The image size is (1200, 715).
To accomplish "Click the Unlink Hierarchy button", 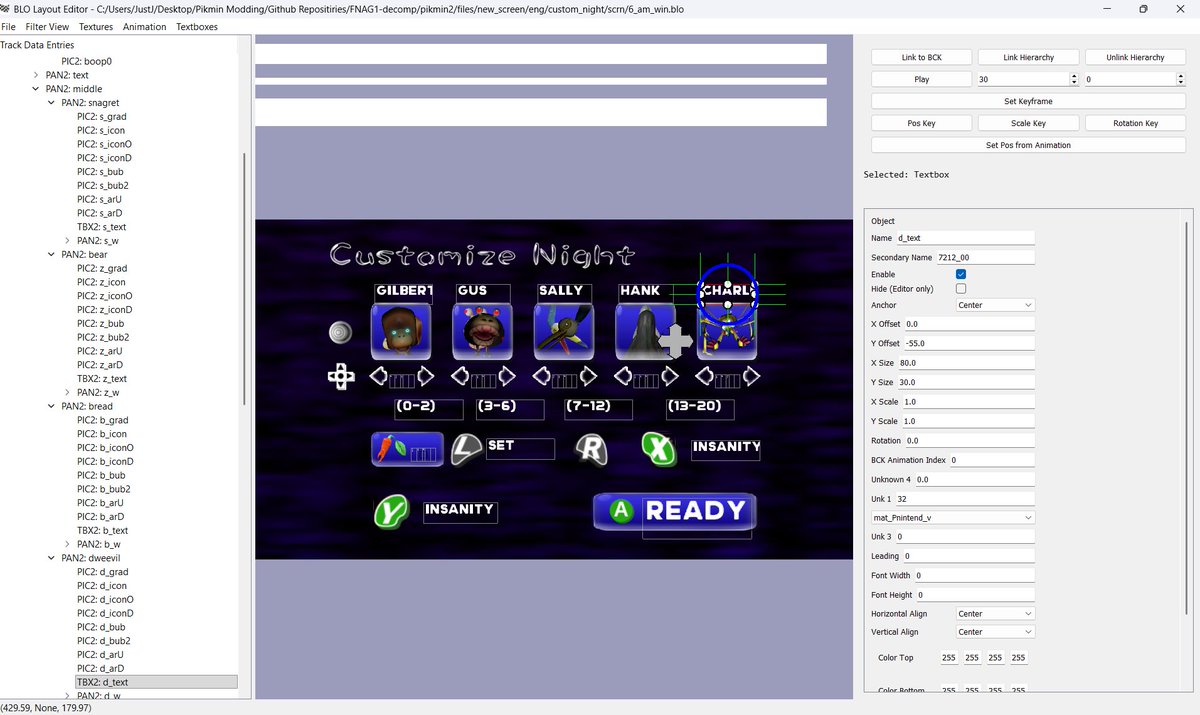I will click(x=1135, y=57).
